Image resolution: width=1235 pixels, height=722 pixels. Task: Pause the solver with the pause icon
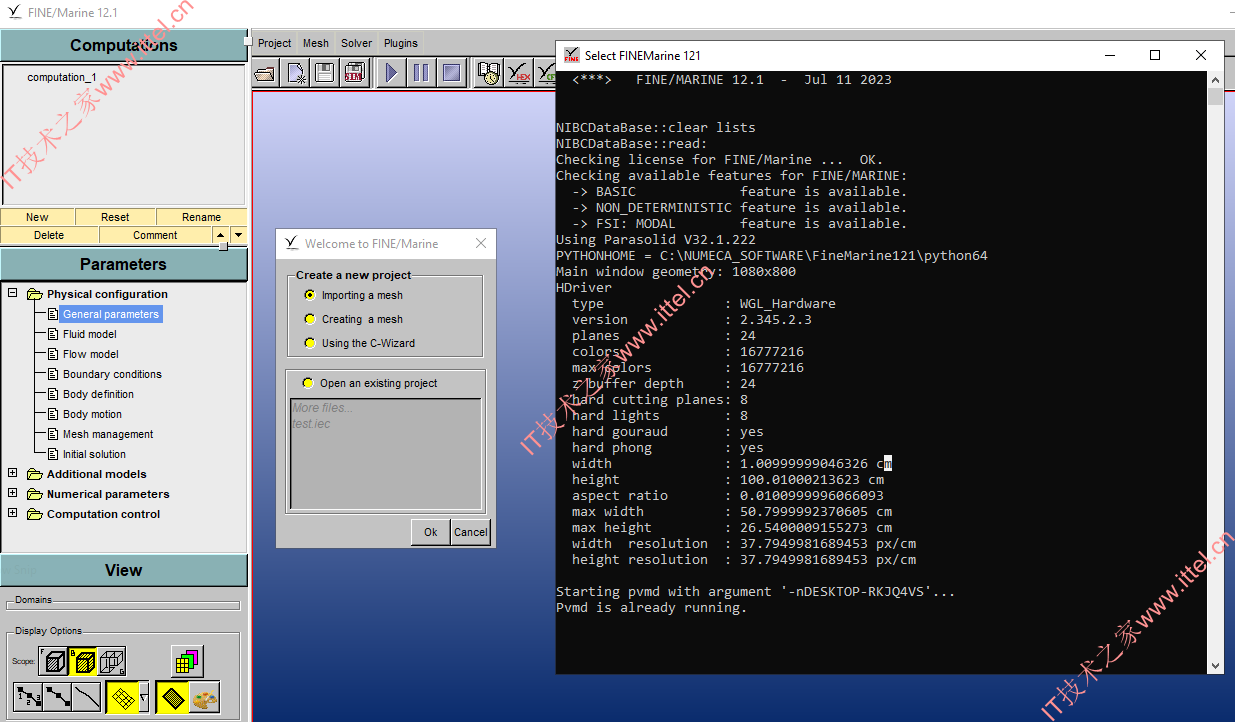pyautogui.click(x=421, y=72)
